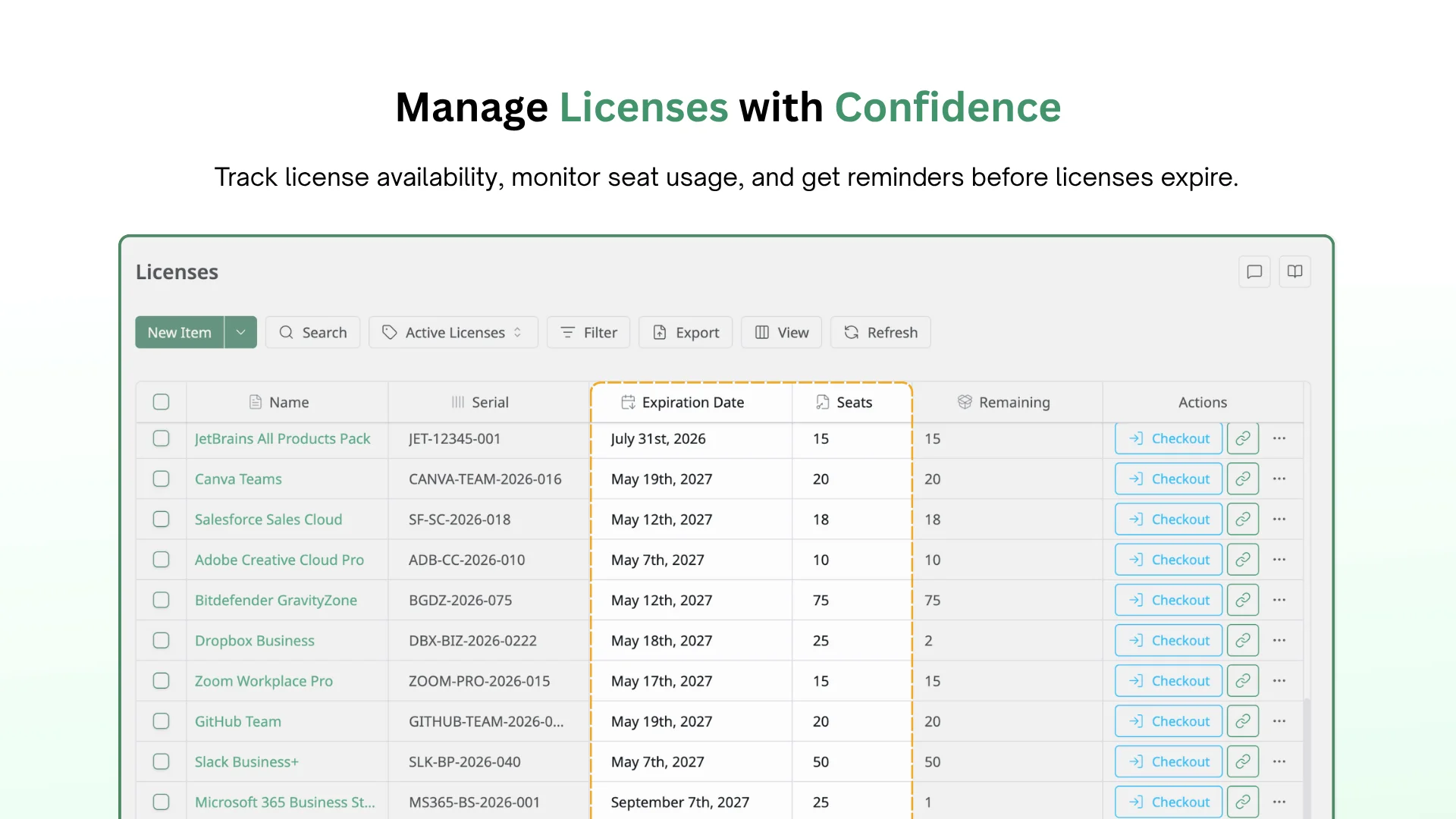Open more actions for GitHub Team
The height and width of the screenshot is (819, 1456).
tap(1279, 721)
